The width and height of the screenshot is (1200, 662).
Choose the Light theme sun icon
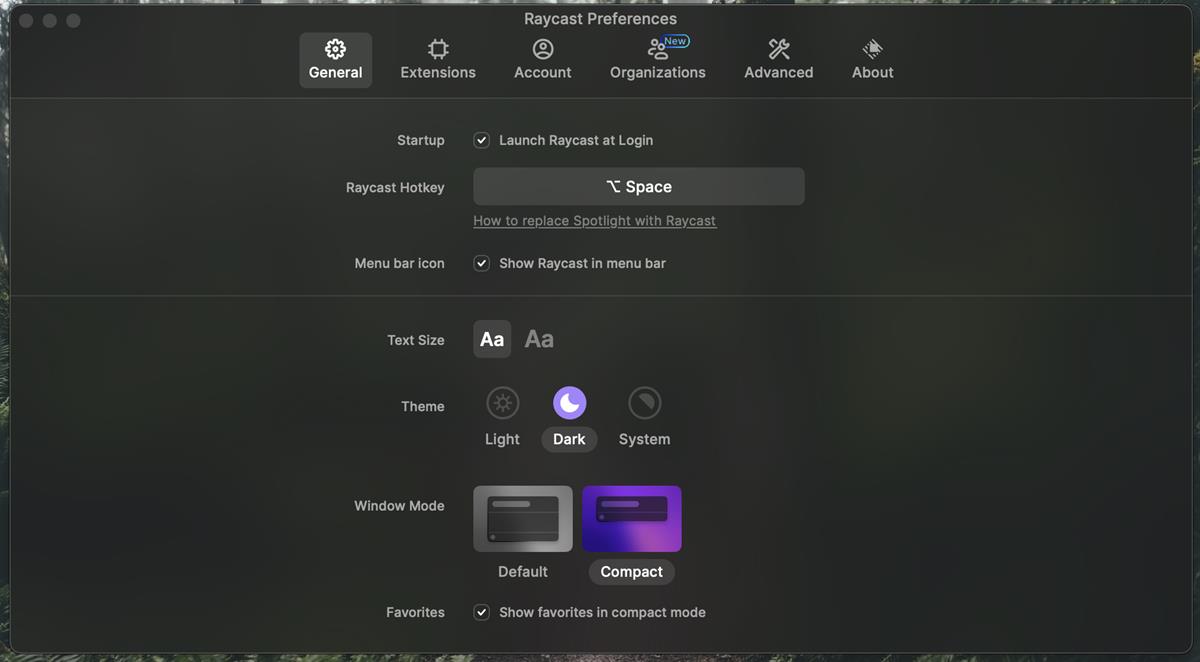(502, 403)
